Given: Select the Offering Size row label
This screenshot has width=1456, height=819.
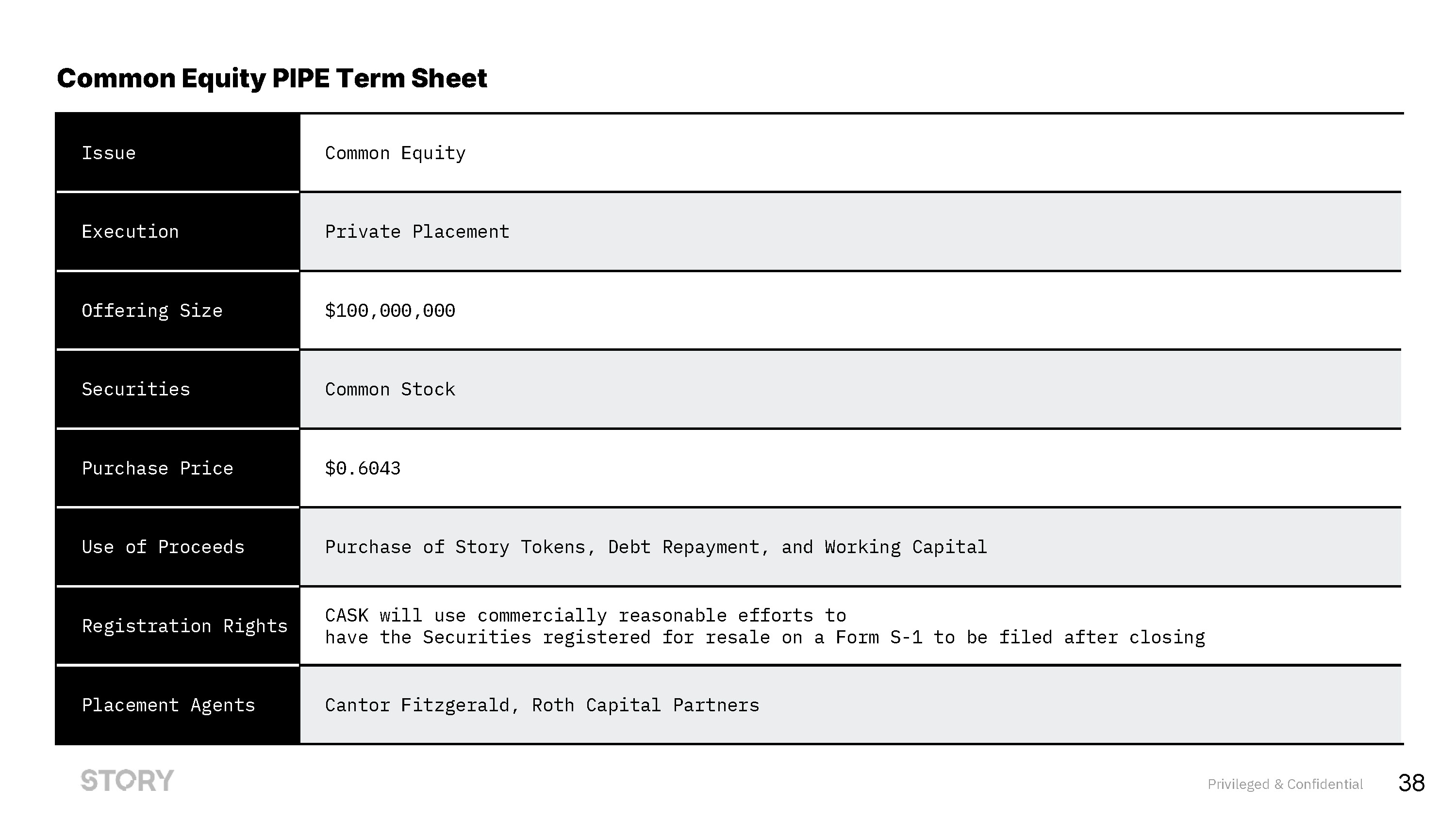Looking at the screenshot, I should click(152, 311).
